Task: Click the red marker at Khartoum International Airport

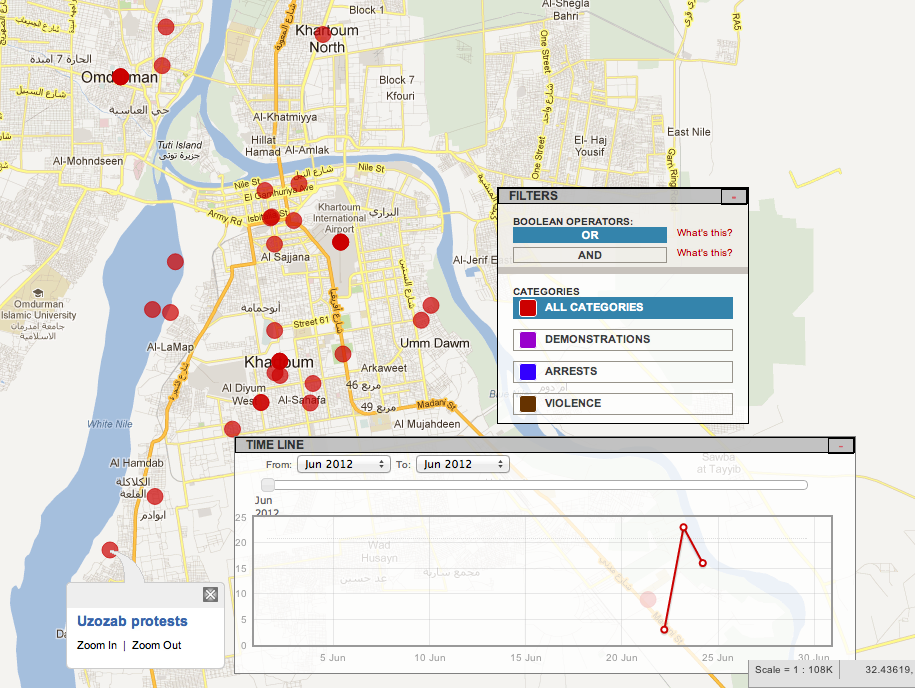Action: 340,241
